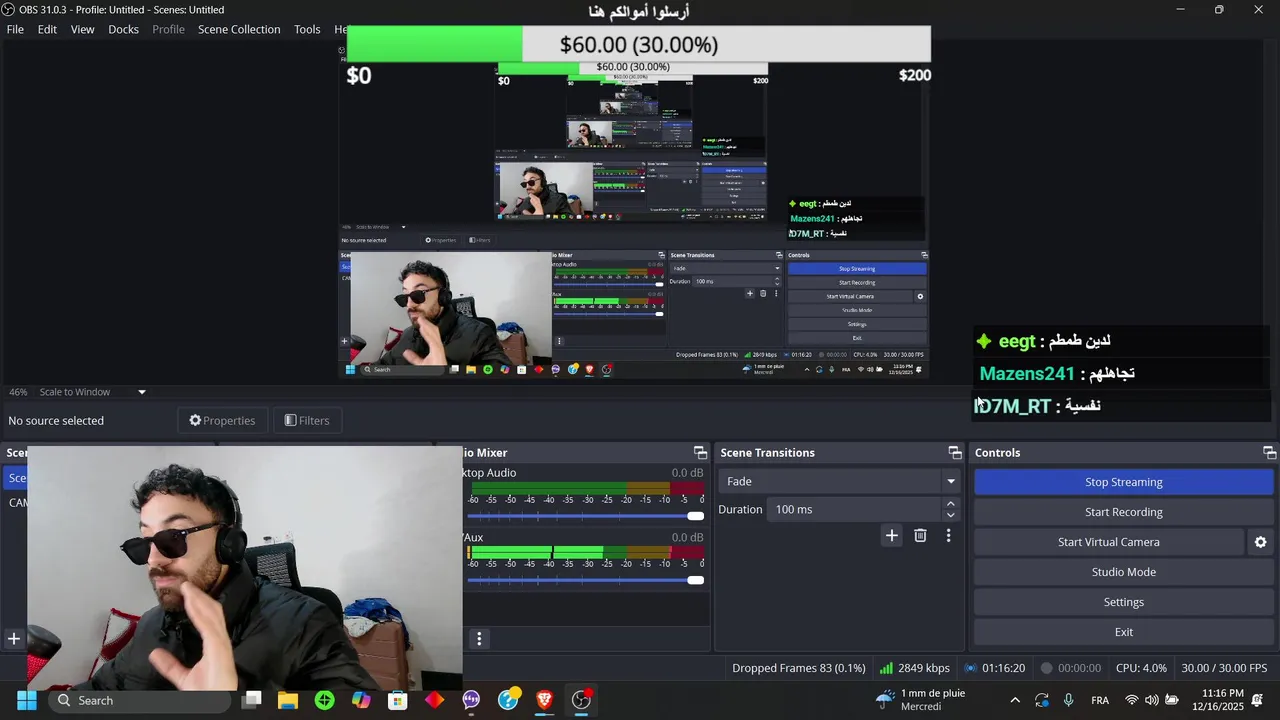Click Dropped Frames 83 (0.1%) status

tap(799, 668)
